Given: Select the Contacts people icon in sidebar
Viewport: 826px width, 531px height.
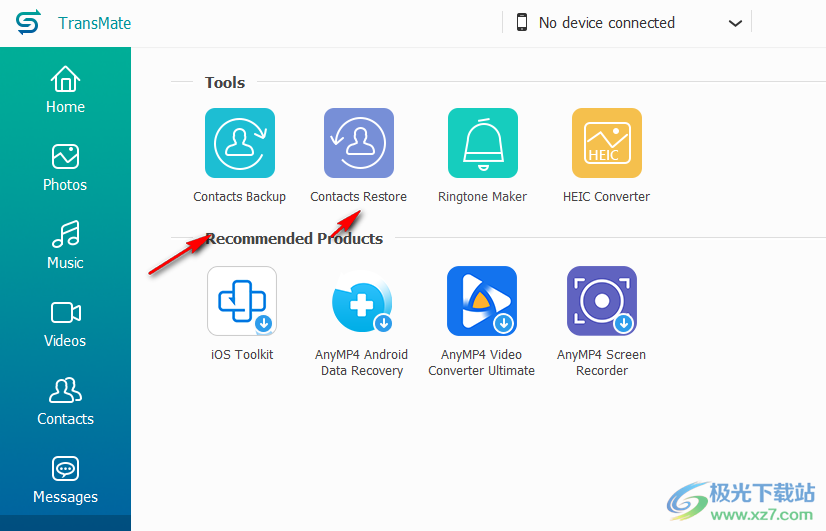Looking at the screenshot, I should click(x=65, y=390).
